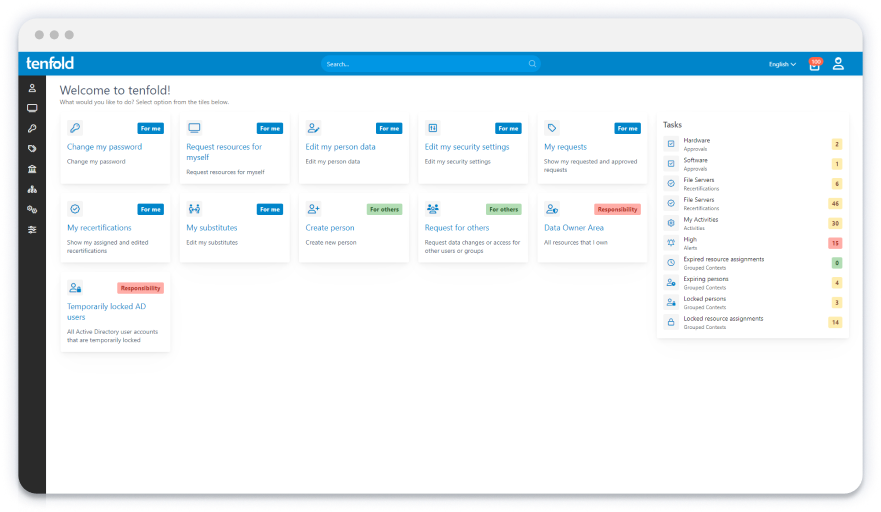Open the tag icon in left sidebar
The image size is (881, 512).
click(x=32, y=149)
